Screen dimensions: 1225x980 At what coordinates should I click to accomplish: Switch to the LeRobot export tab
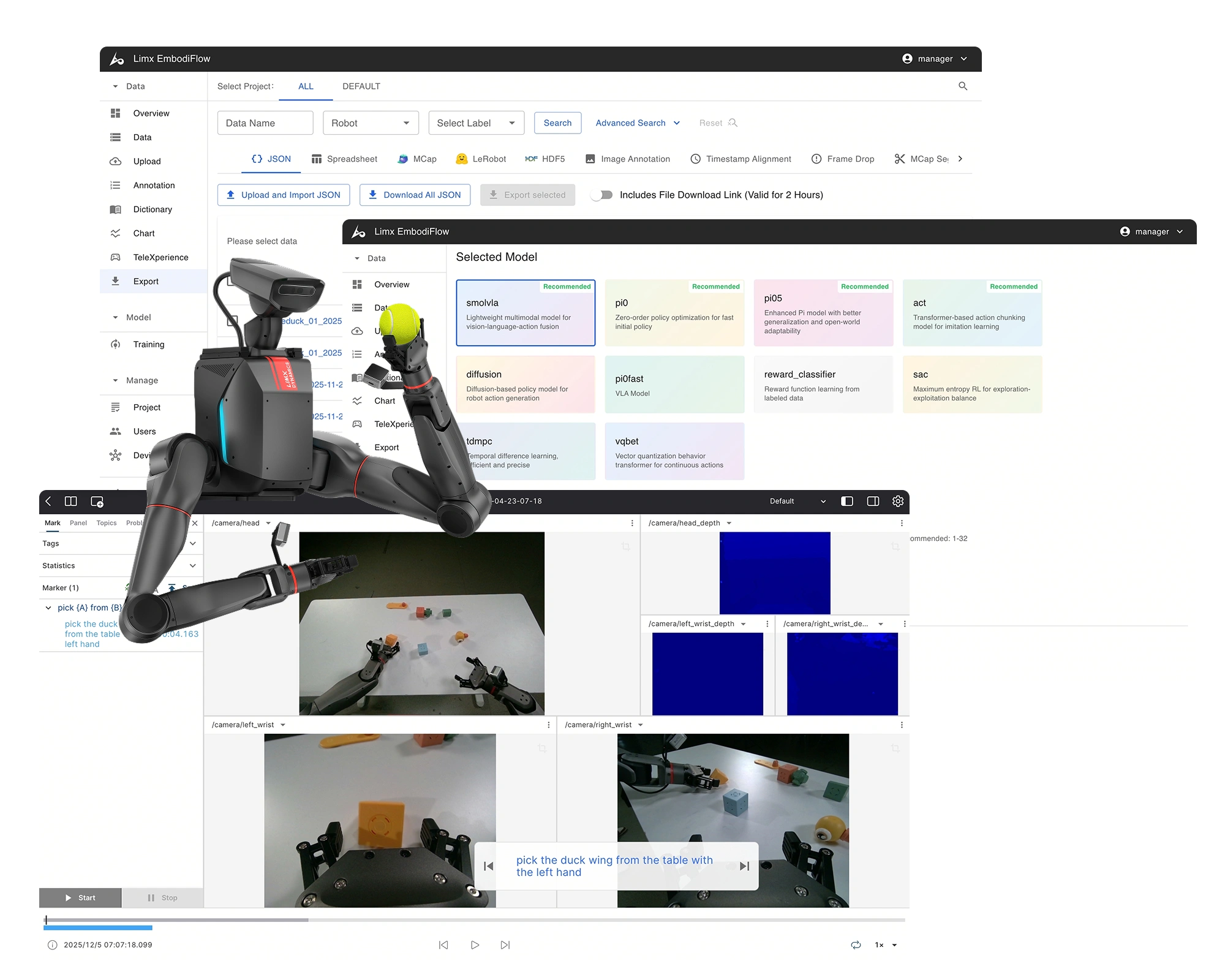pos(481,159)
